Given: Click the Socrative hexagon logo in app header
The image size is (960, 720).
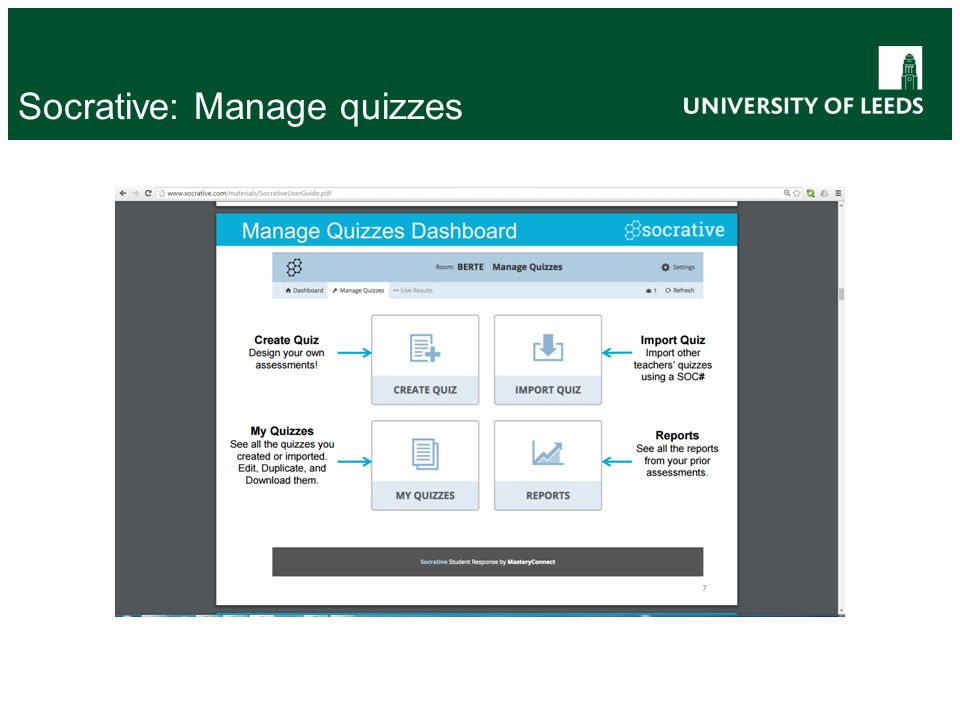Looking at the screenshot, I should [x=294, y=267].
